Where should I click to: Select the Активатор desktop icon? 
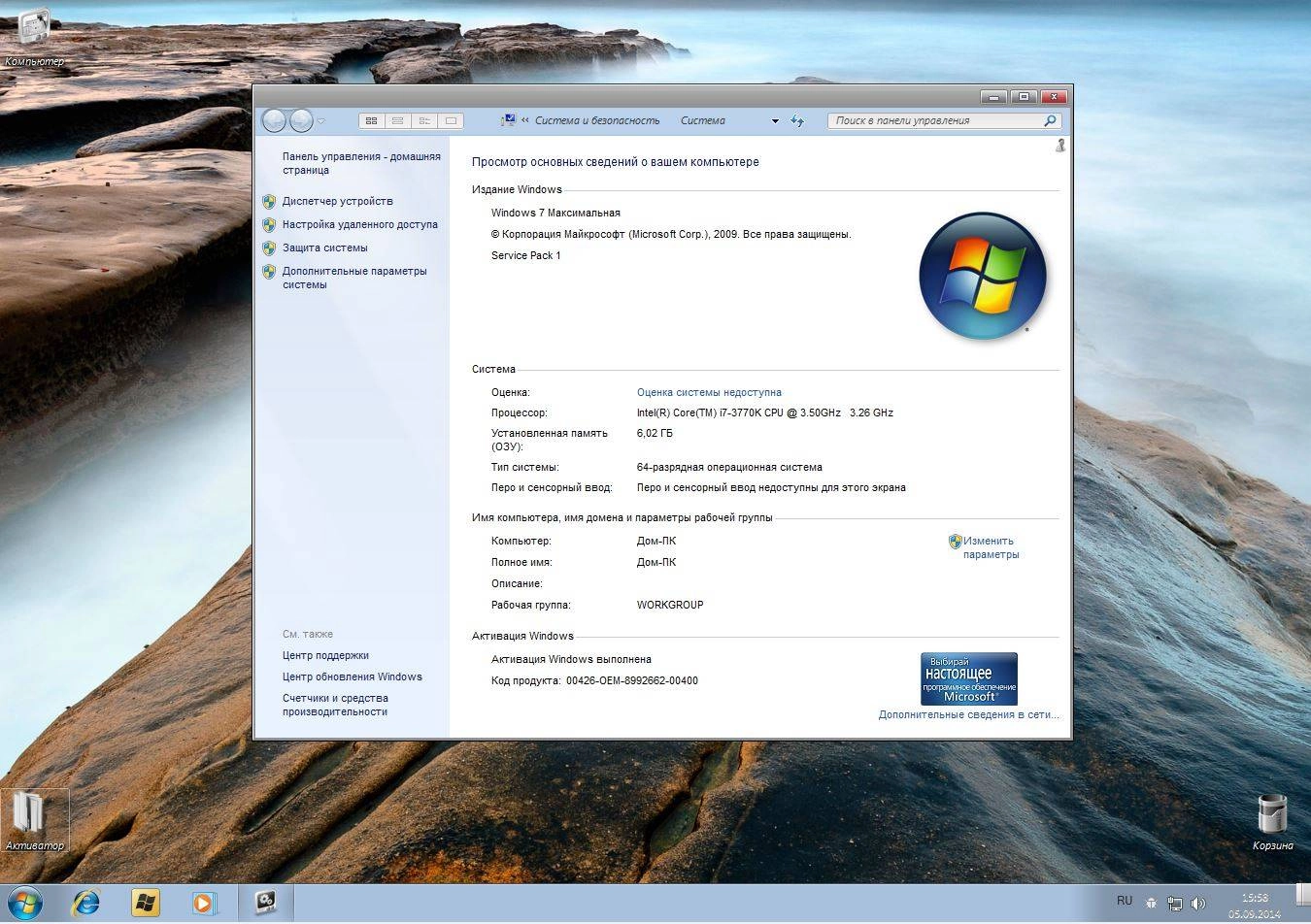(34, 821)
